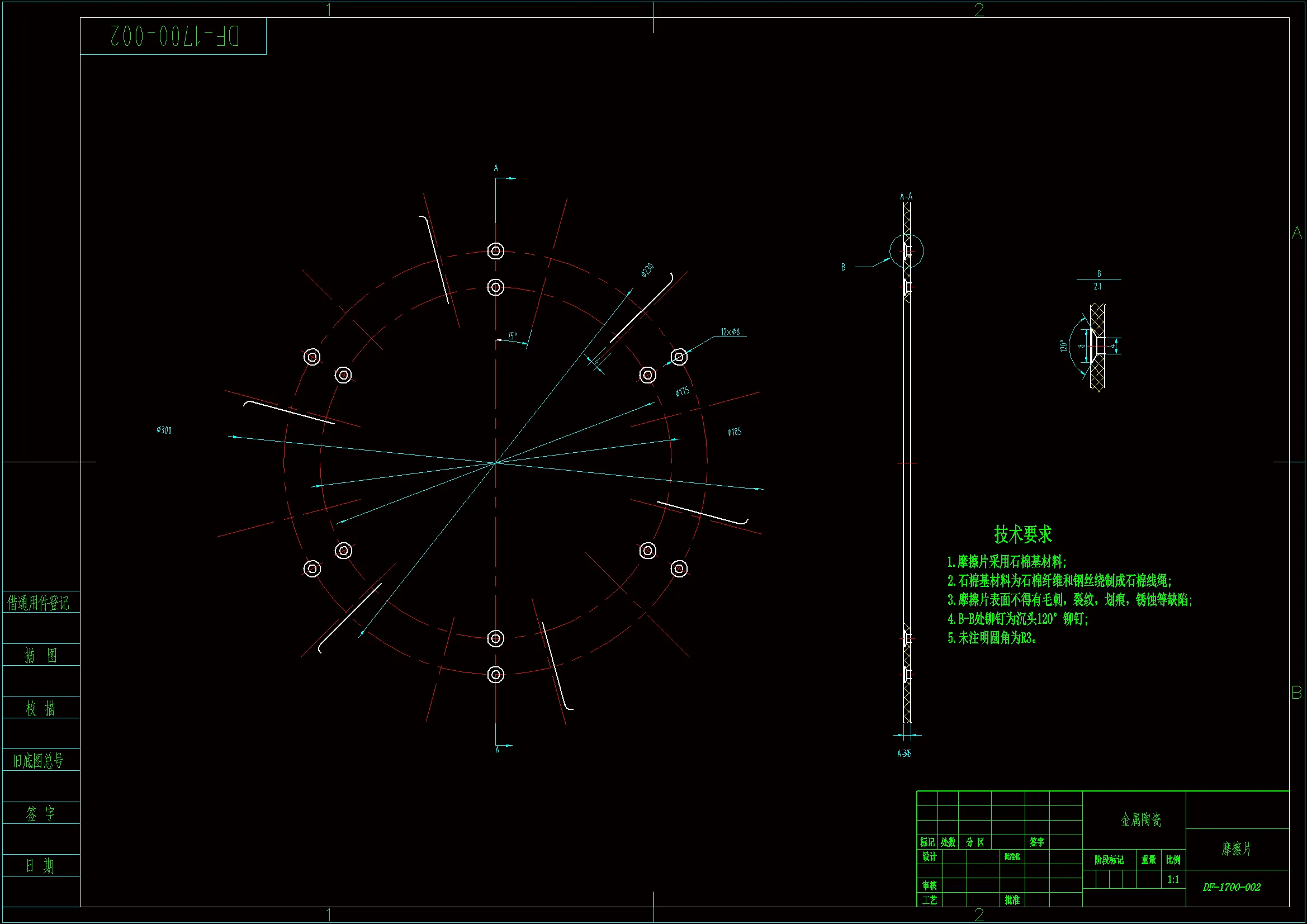The image size is (1307, 924).
Task: Select technical note 5 about R3 fillets
Action: click(992, 638)
